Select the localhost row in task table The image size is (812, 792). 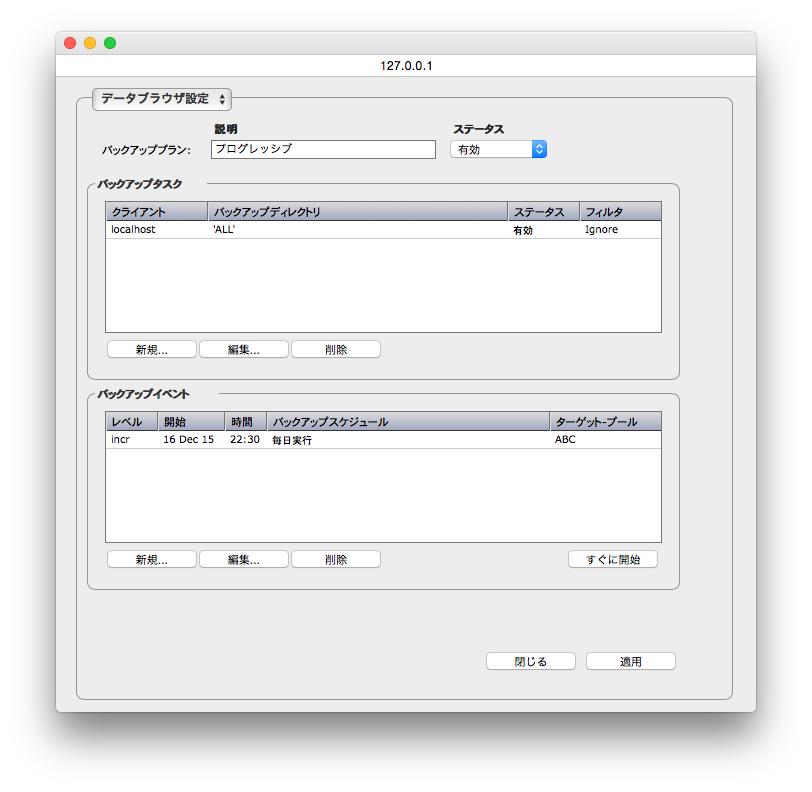point(383,230)
